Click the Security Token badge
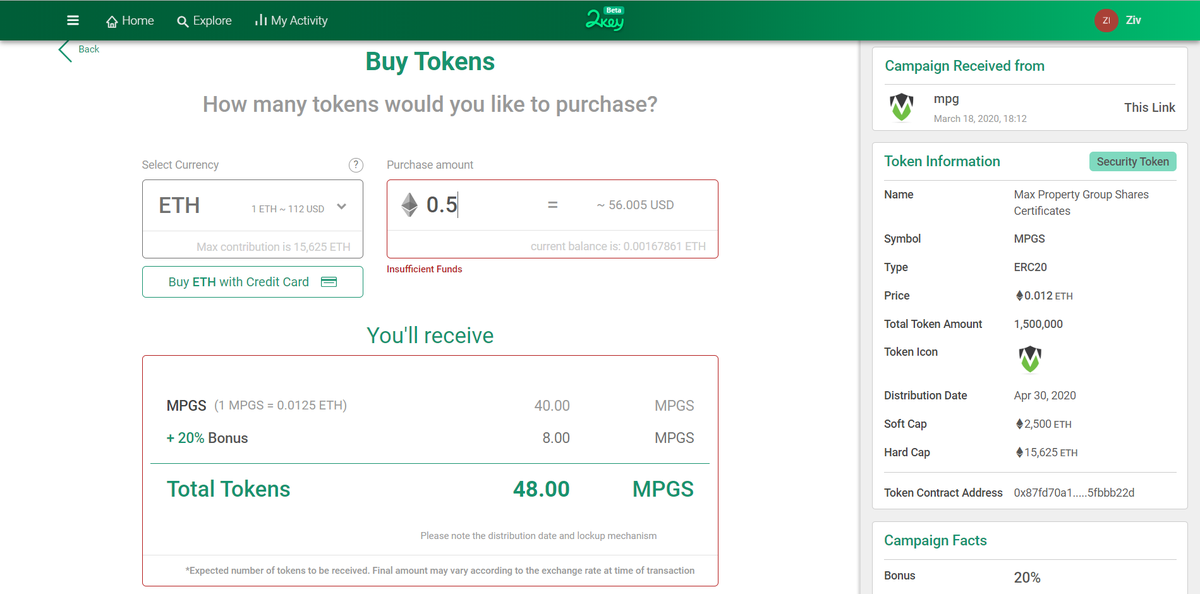This screenshot has height=594, width=1200. tap(1132, 162)
